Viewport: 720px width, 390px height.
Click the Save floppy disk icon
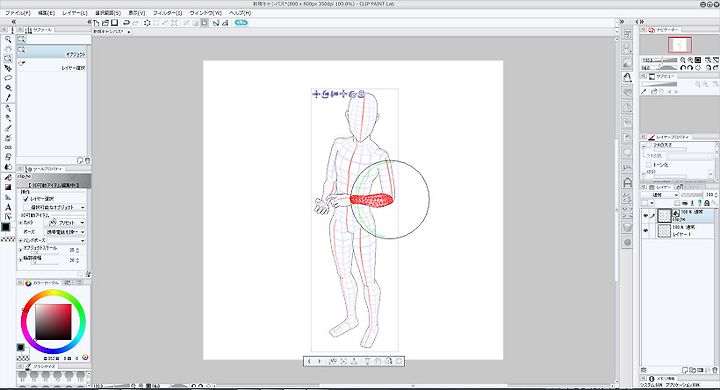coord(115,23)
